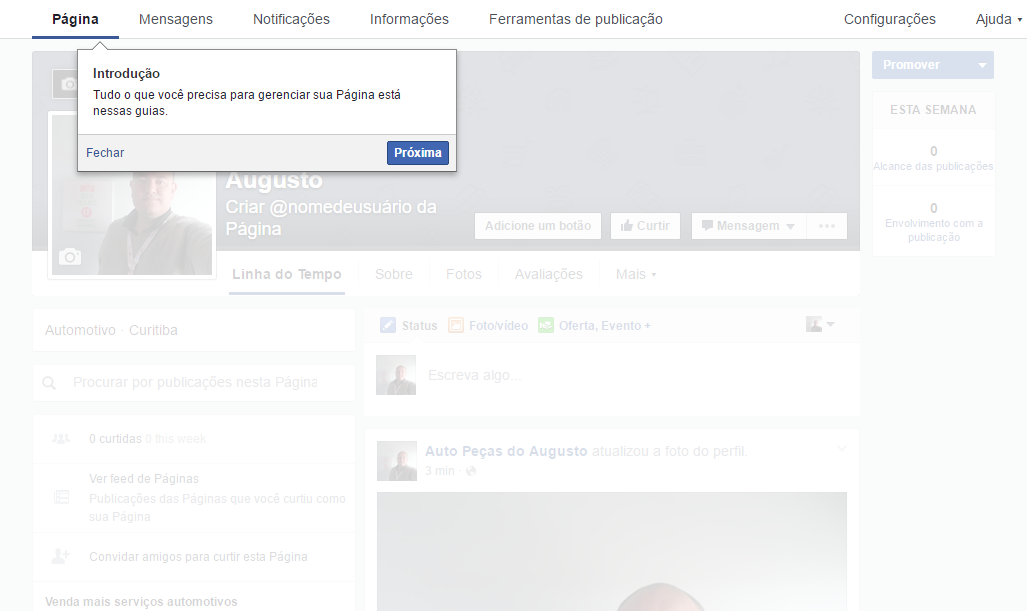Image resolution: width=1027 pixels, height=611 pixels.
Task: Click Convidar amigos para curtir esta Página
Action: coord(198,557)
